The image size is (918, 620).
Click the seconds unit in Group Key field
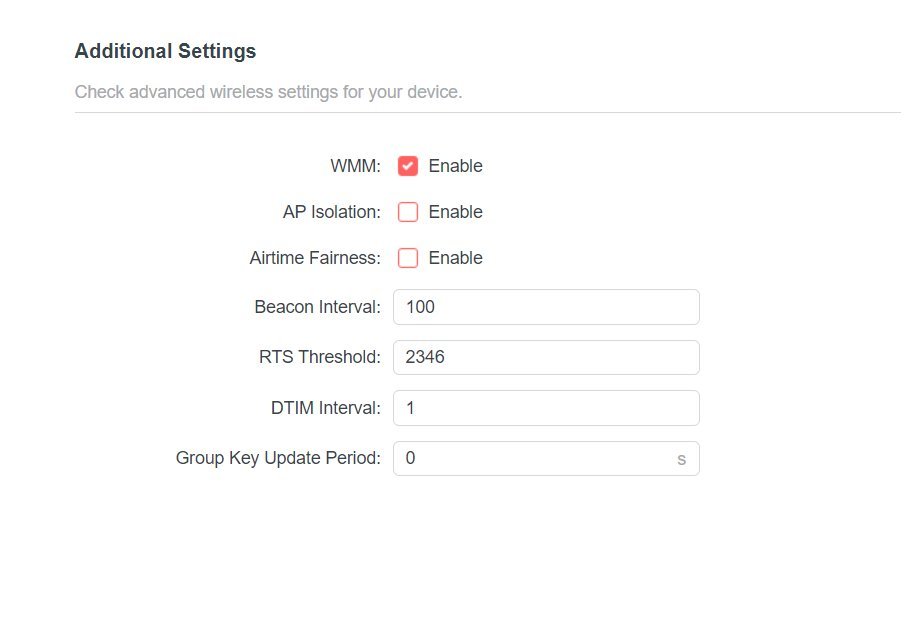(682, 459)
